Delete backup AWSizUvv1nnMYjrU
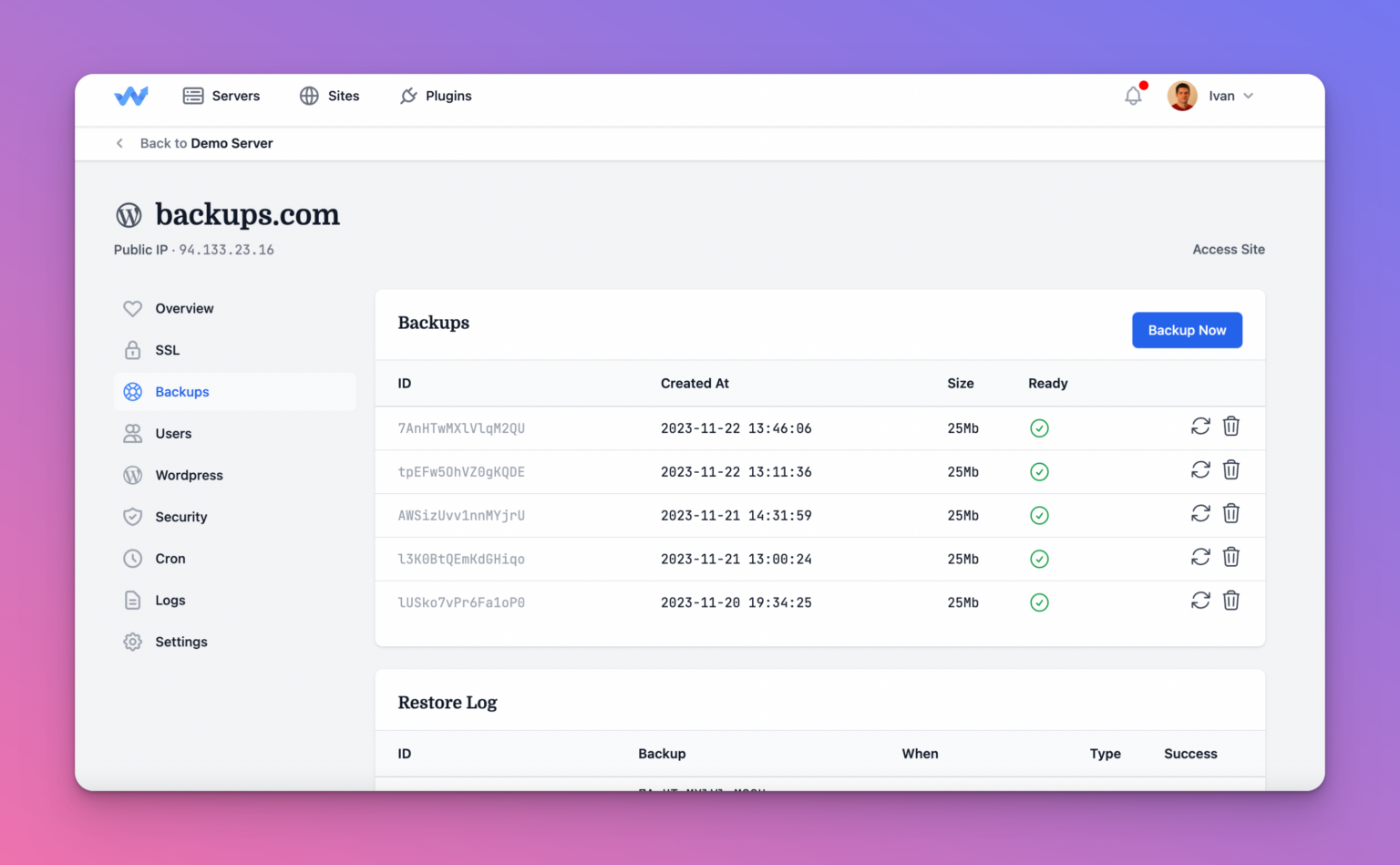The height and width of the screenshot is (865, 1400). pos(1231,513)
